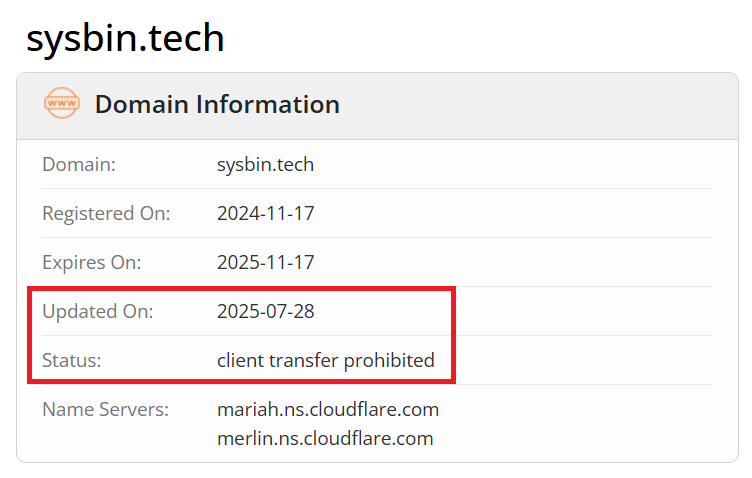
Task: Click the Domain Information header title
Action: point(217,104)
